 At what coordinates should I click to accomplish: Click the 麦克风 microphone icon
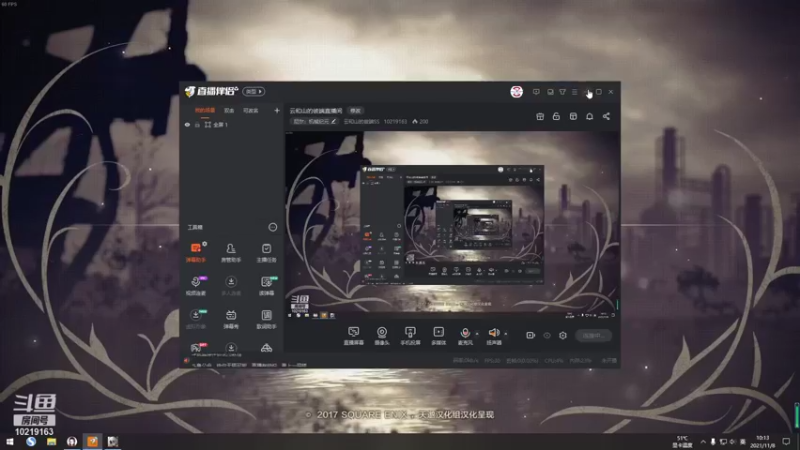tap(465, 333)
